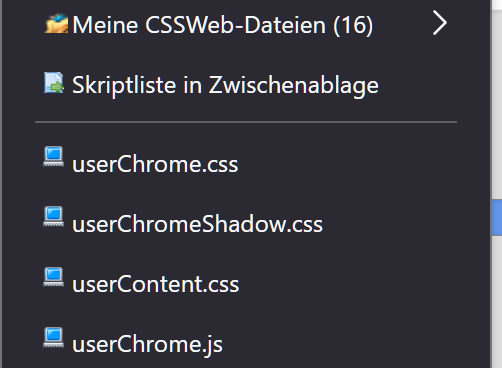Open the userChromeShadow.css file entry
The image size is (502, 368).
[x=246, y=224]
